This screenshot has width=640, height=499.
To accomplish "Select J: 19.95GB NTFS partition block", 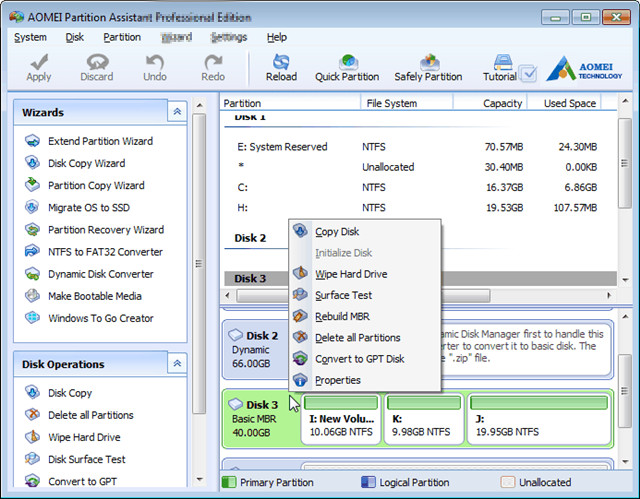I will [x=539, y=419].
